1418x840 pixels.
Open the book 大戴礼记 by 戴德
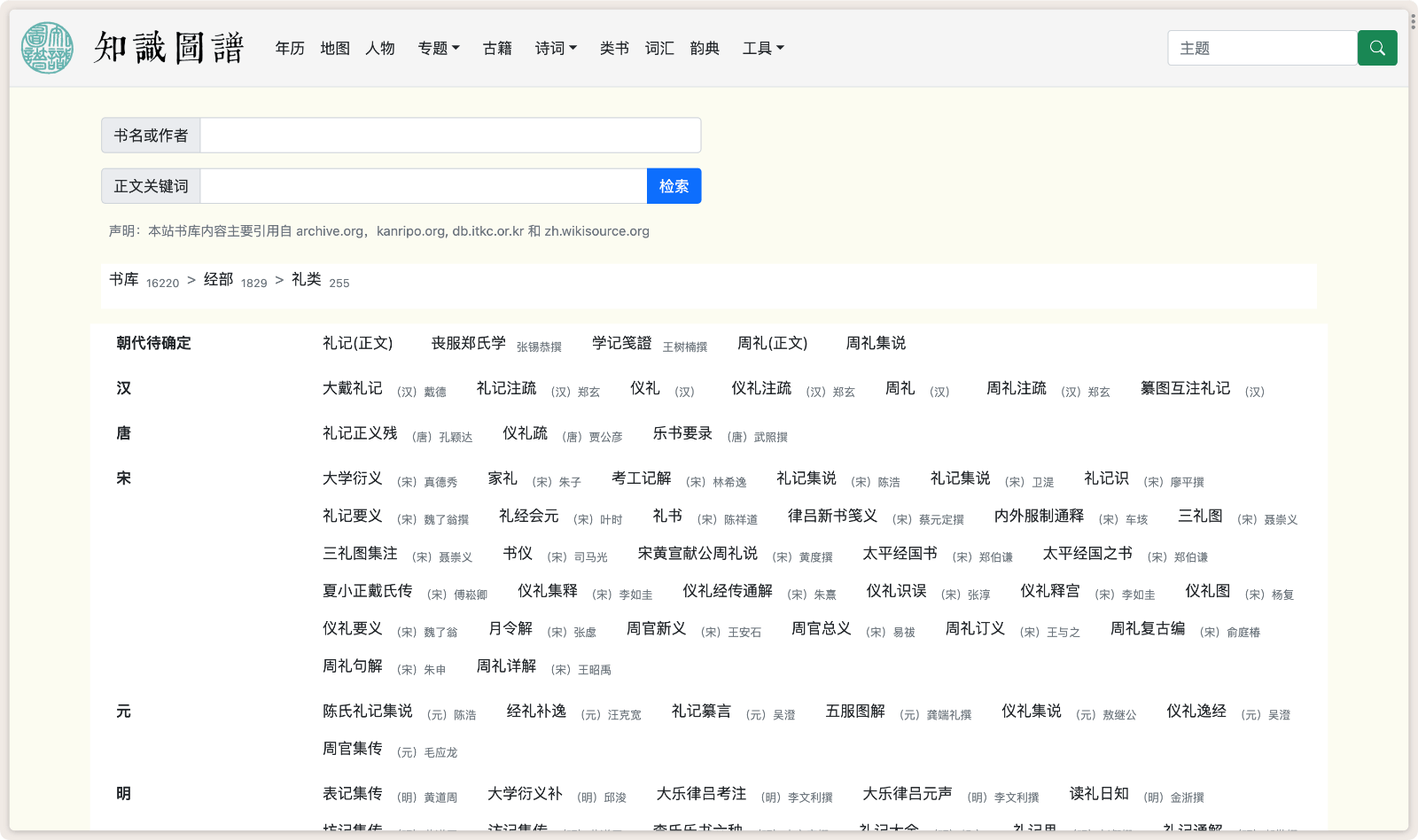pyautogui.click(x=351, y=388)
